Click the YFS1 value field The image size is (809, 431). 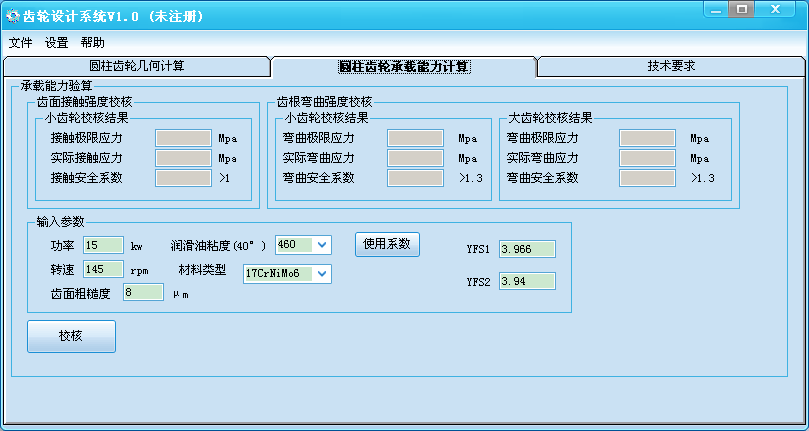coord(526,249)
